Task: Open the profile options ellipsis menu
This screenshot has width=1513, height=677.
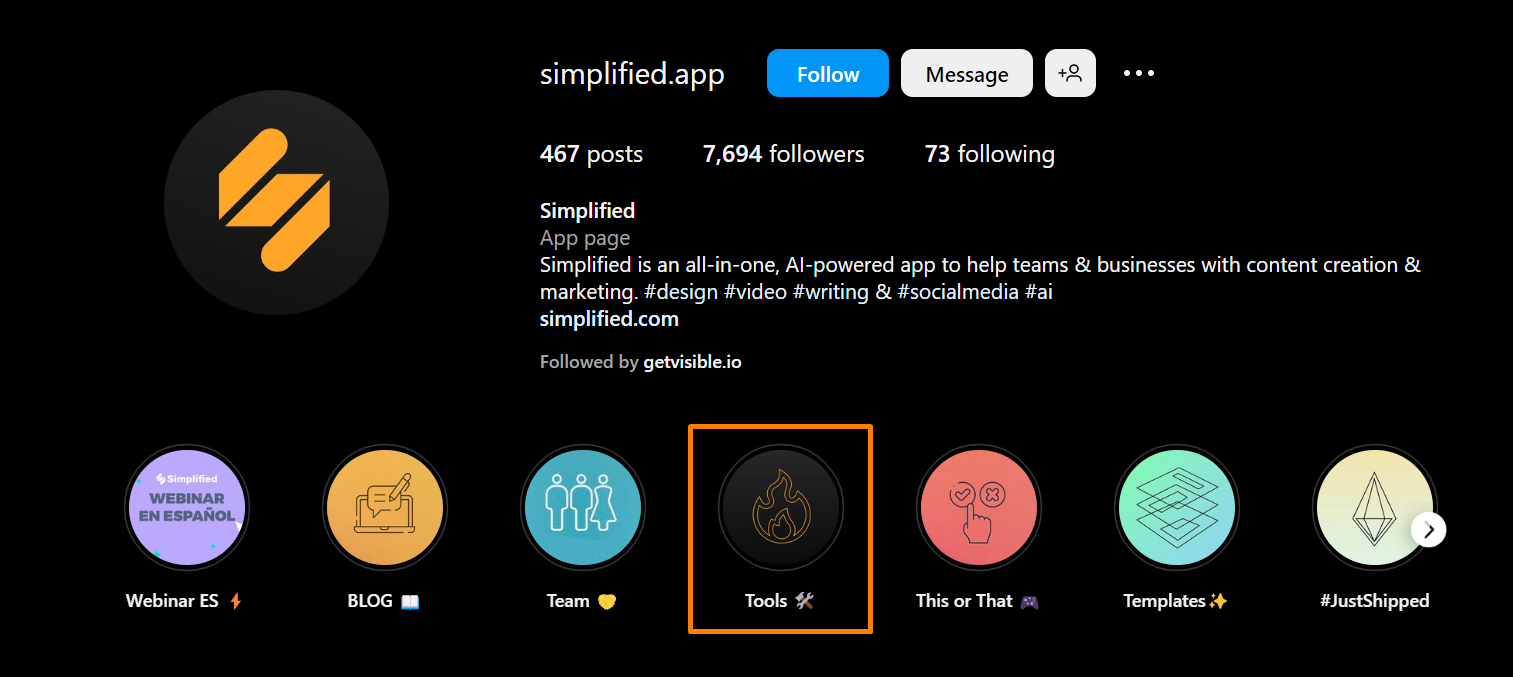Action: click(x=1138, y=72)
